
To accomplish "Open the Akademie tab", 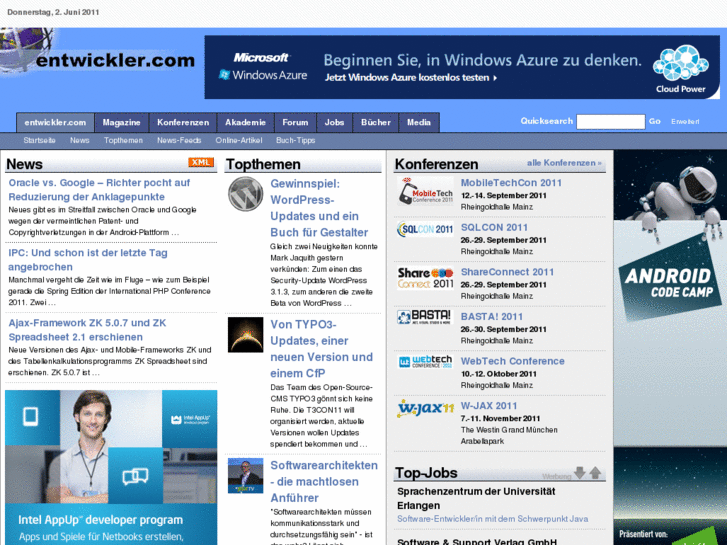I will (x=245, y=122).
